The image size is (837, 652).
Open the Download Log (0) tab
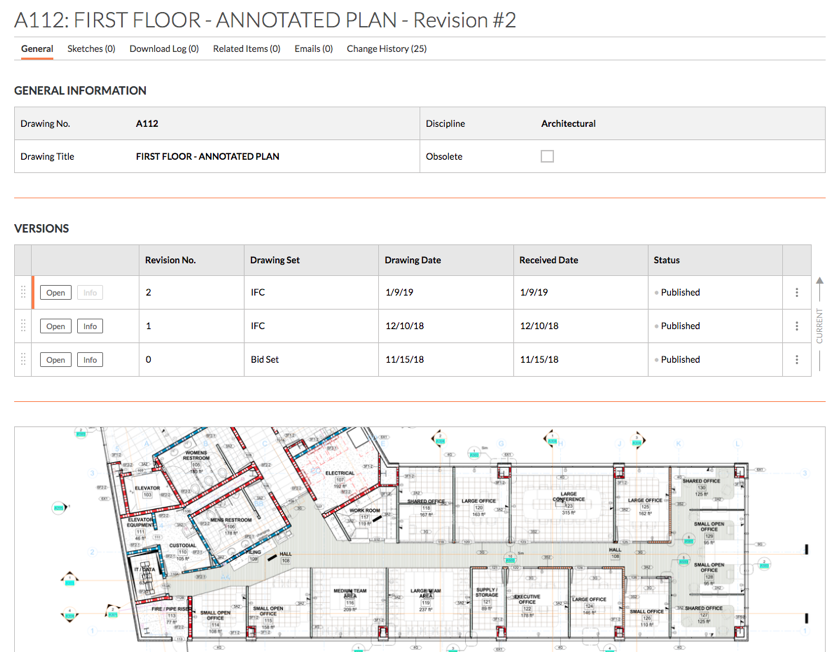click(164, 48)
